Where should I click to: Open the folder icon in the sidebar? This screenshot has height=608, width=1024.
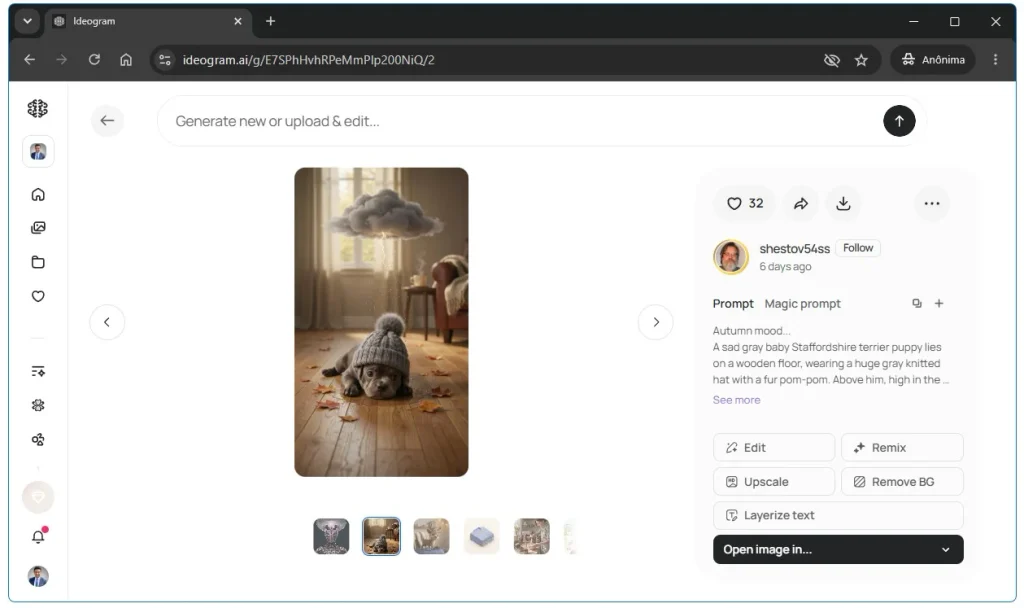tap(38, 262)
